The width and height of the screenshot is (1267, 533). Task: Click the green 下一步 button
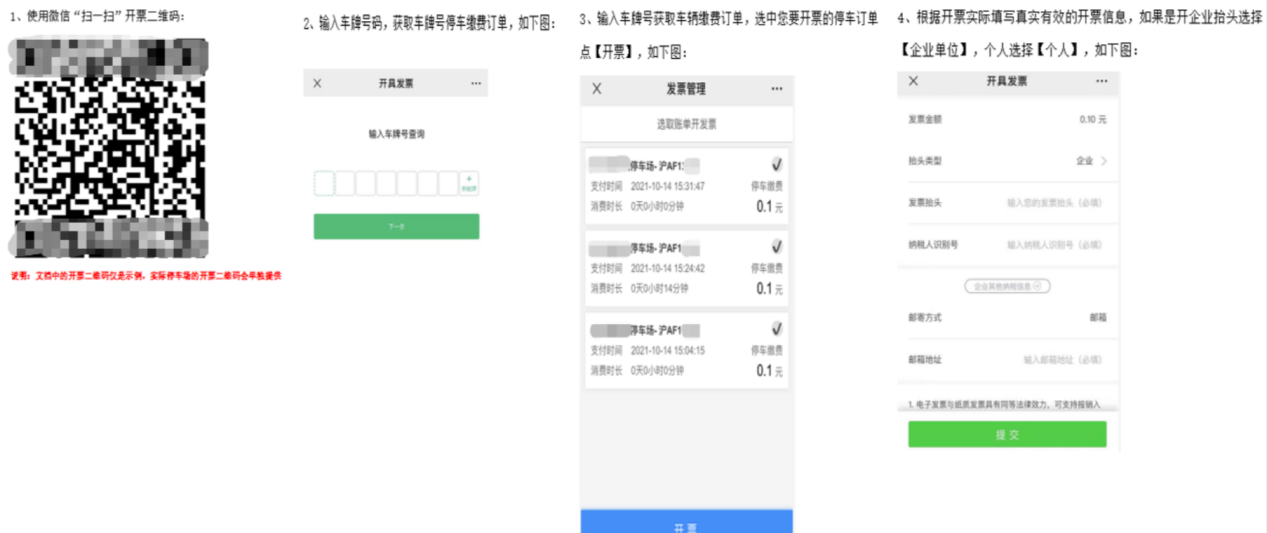(x=396, y=226)
